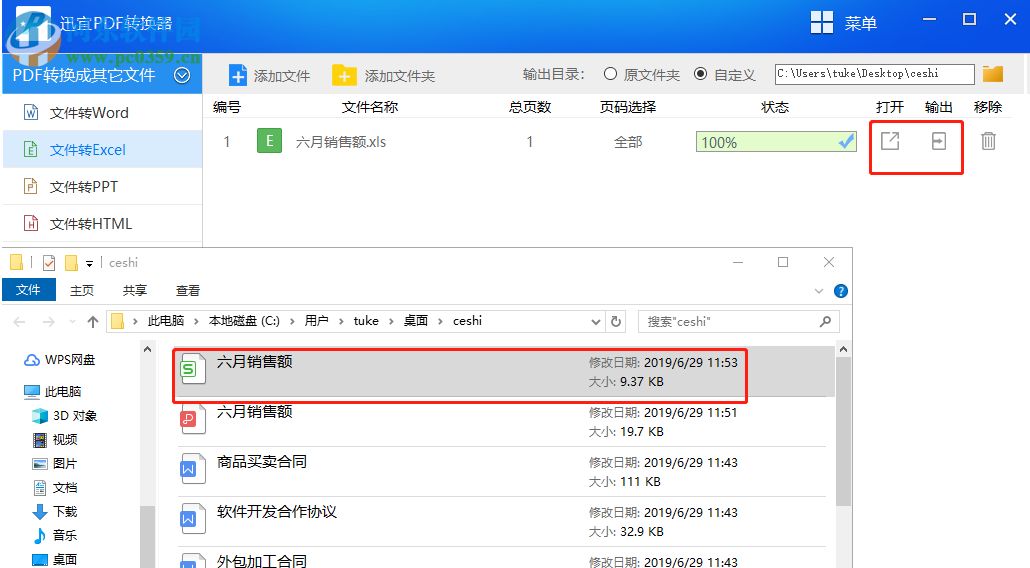Refresh the ceshi folder
1030x568 pixels.
pos(616,322)
